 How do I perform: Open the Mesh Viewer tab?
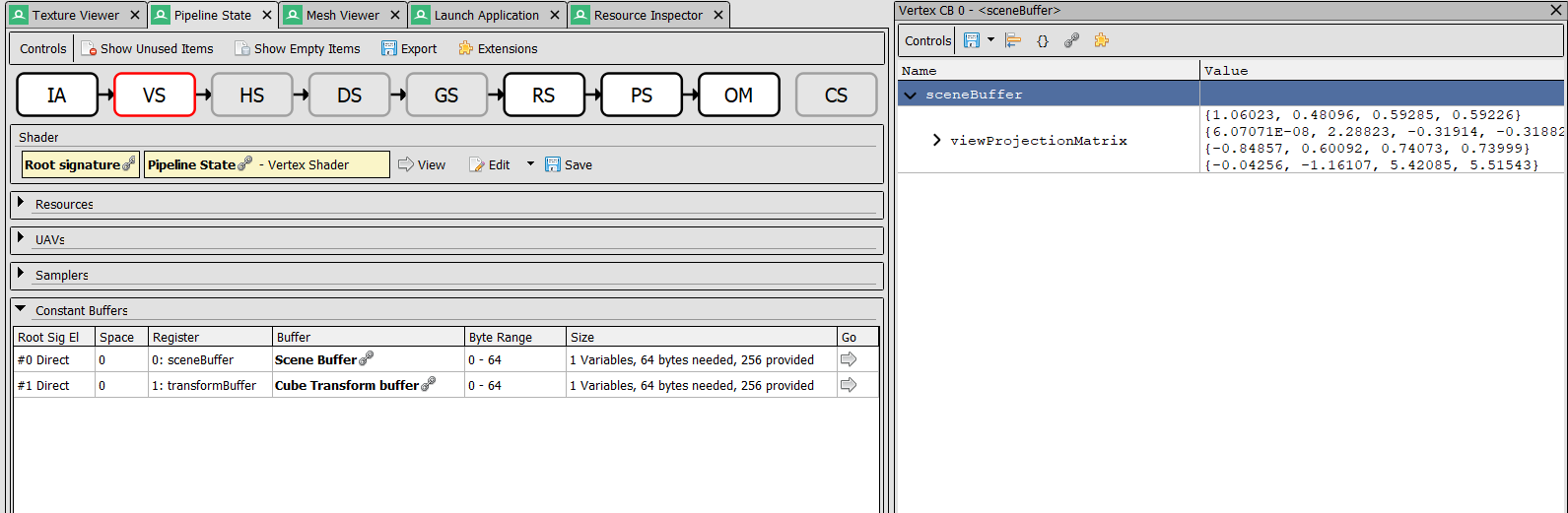click(342, 15)
